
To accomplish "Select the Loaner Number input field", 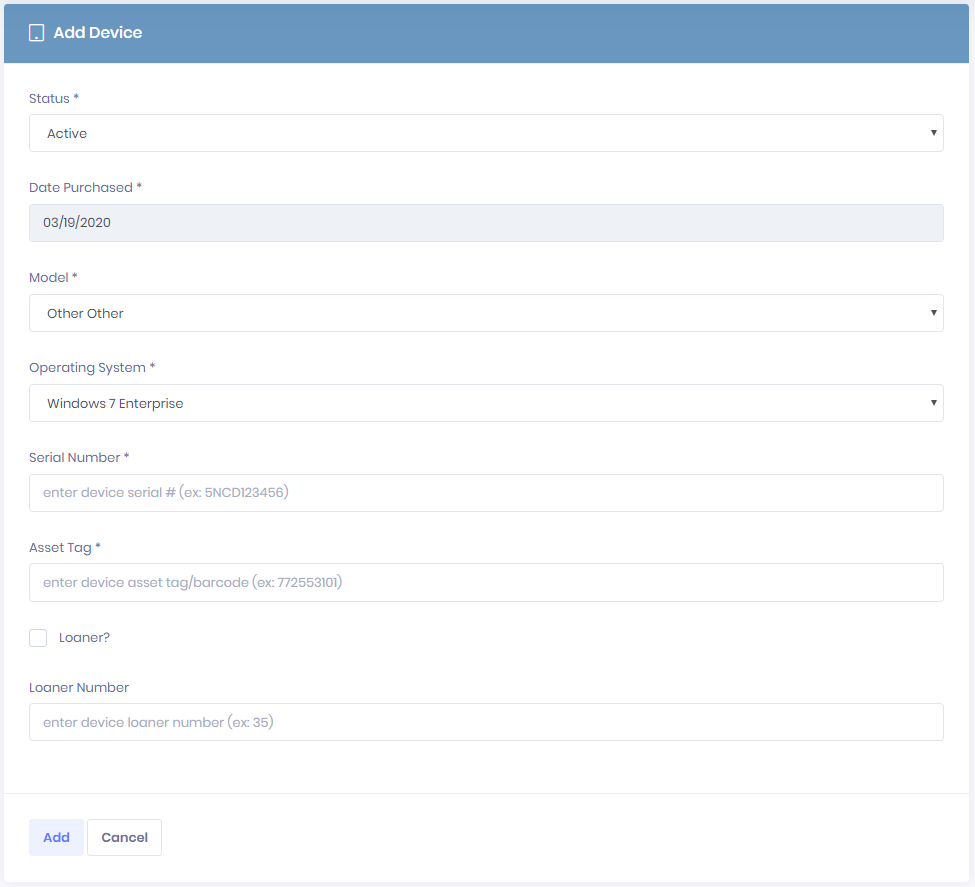I will (486, 722).
